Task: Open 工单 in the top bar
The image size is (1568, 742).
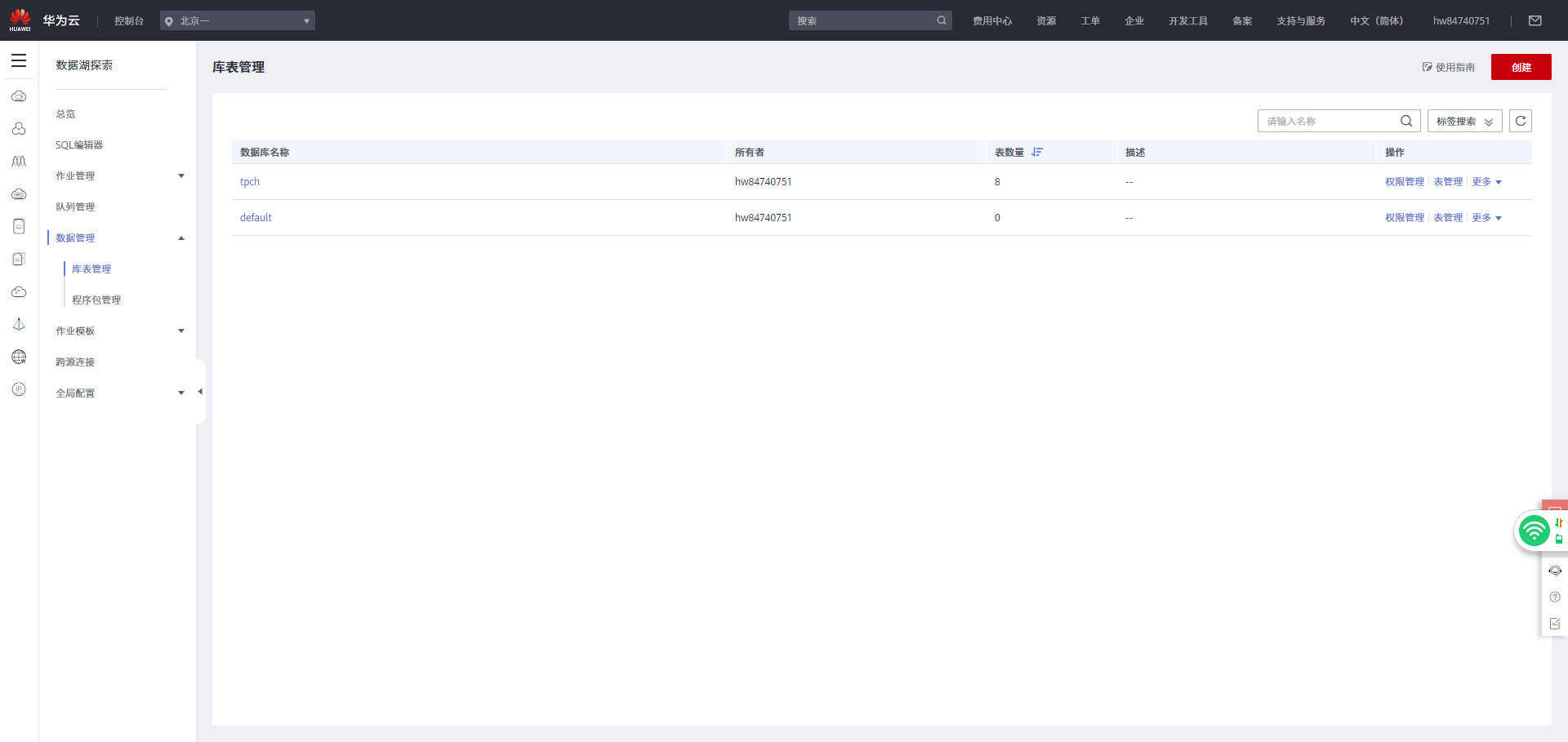Action: pos(1090,20)
